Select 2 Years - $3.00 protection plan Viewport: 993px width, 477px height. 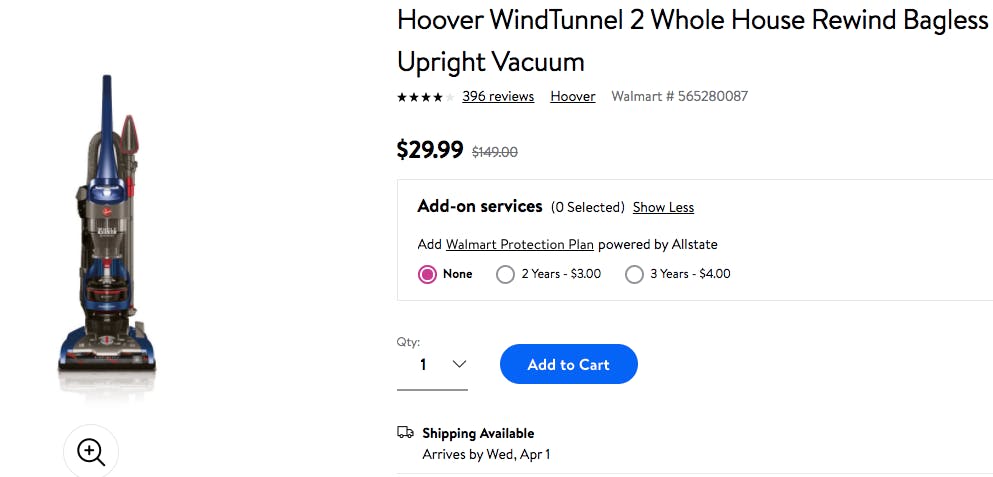pyautogui.click(x=506, y=274)
